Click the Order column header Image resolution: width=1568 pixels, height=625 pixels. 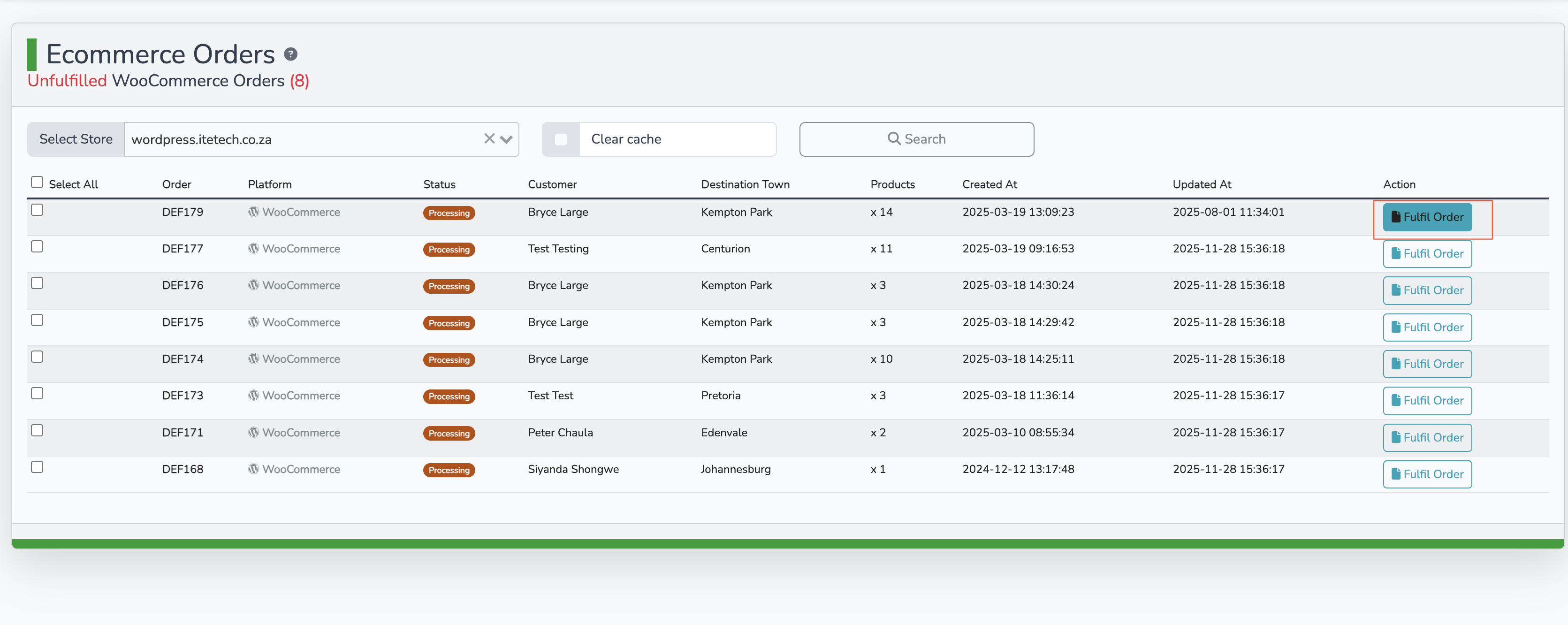pos(176,184)
